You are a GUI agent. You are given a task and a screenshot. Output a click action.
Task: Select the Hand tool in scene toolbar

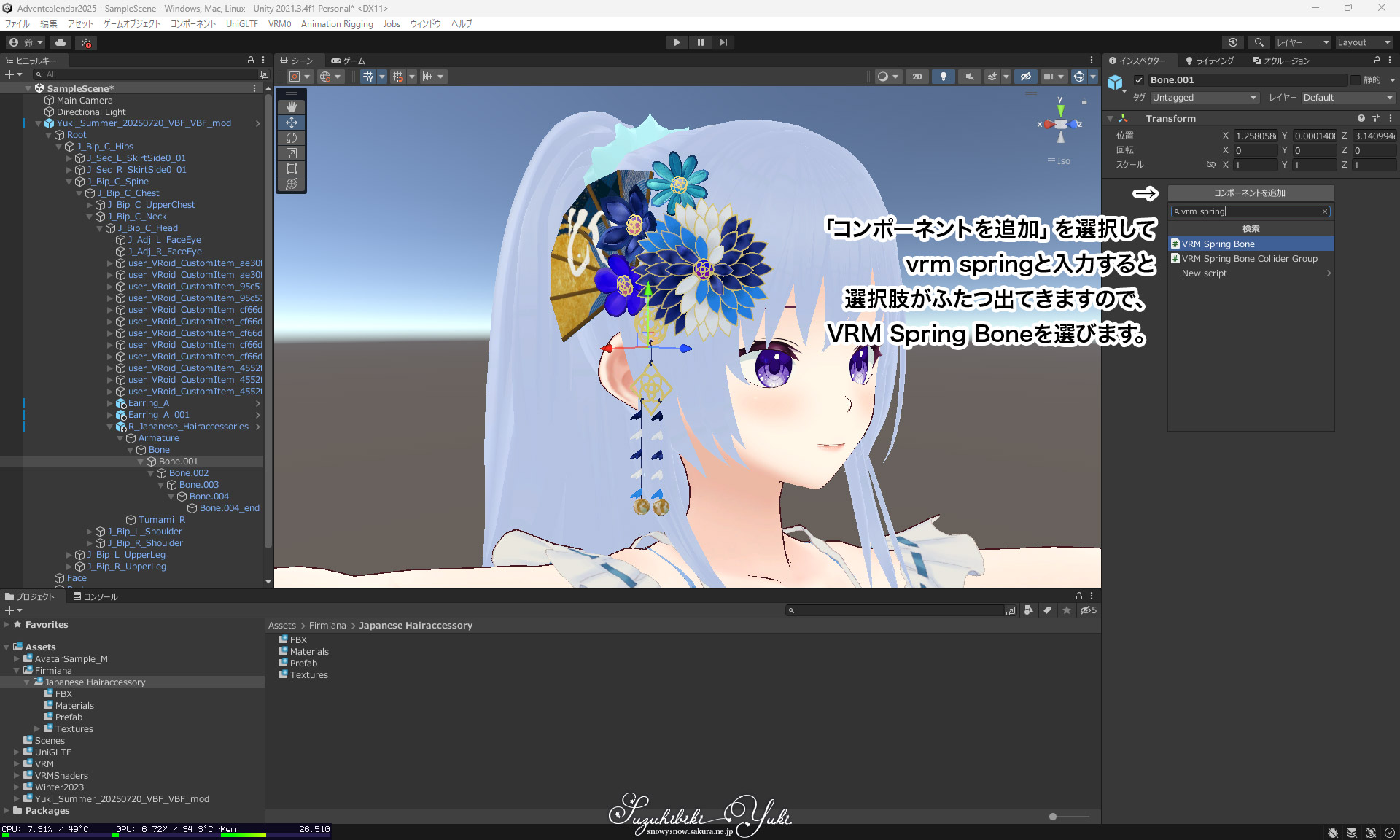click(x=292, y=107)
